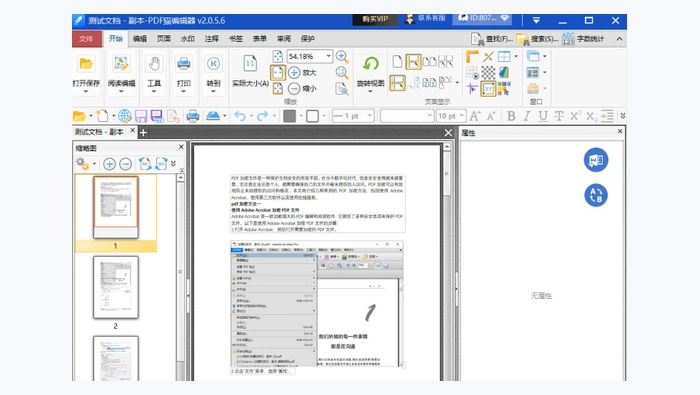This screenshot has height=395, width=700.
Task: Toggle Underline formatting
Action: point(543,116)
